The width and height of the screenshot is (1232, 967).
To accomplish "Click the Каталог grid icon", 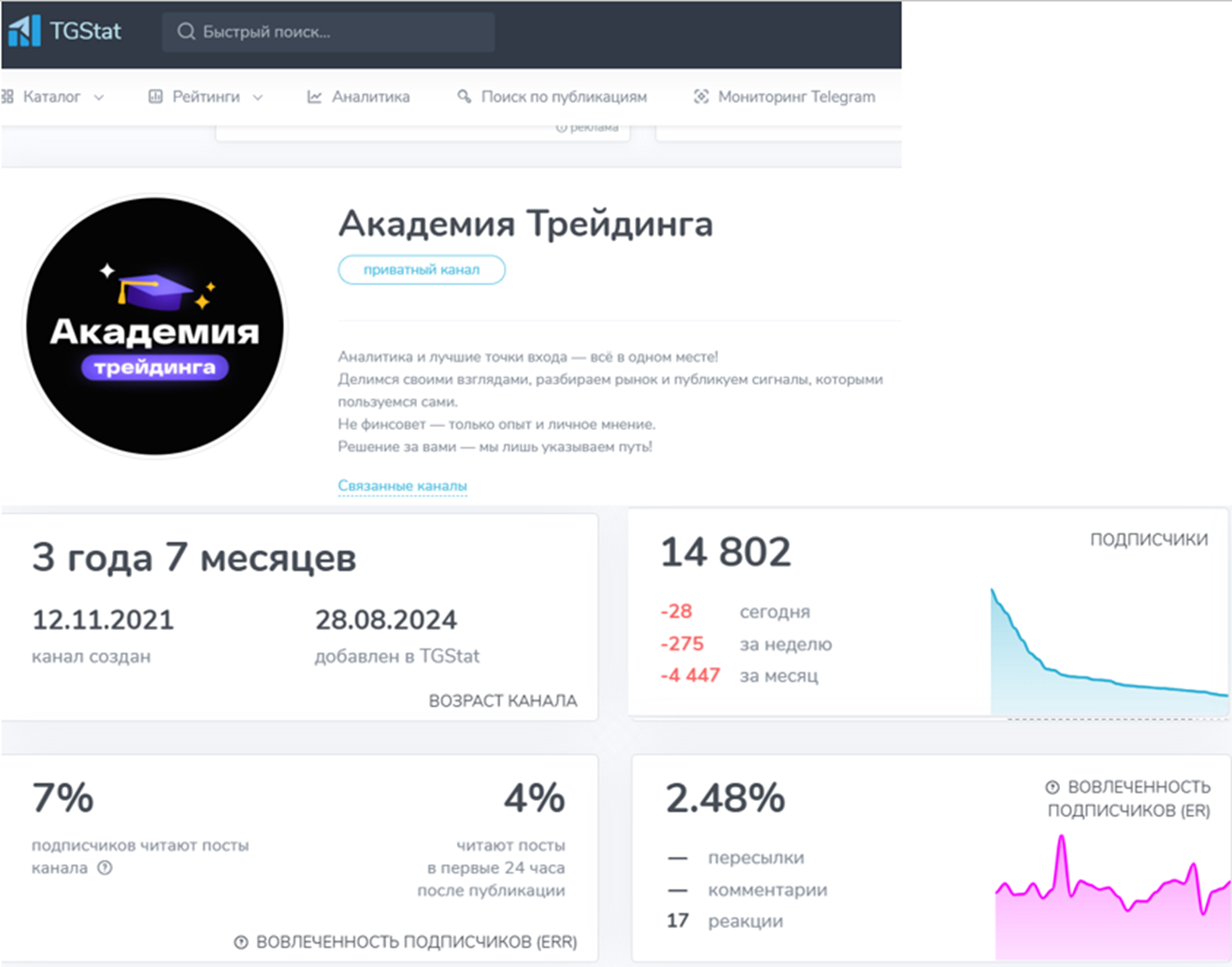I will click(7, 96).
